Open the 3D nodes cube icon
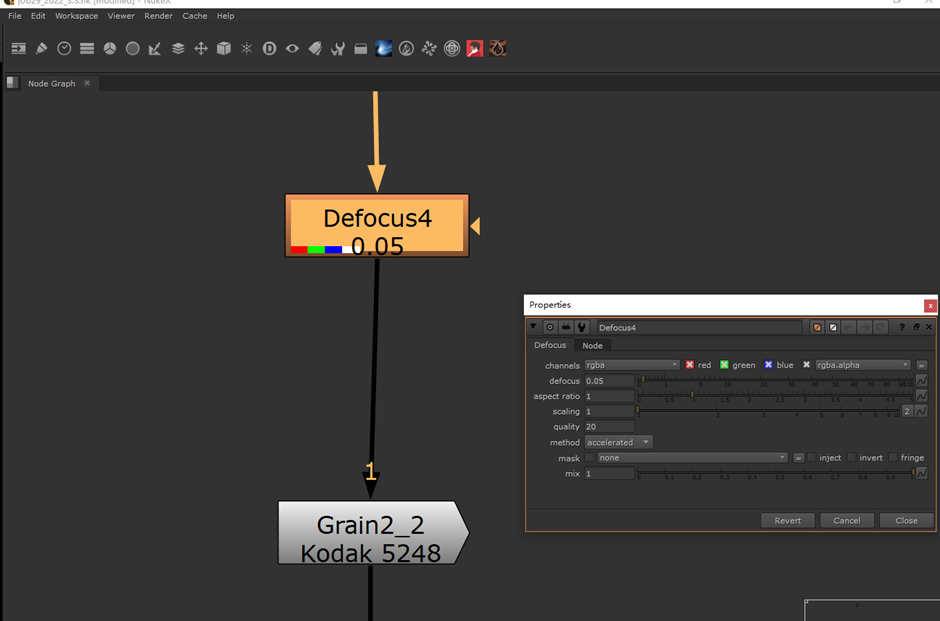940x621 pixels. point(224,48)
